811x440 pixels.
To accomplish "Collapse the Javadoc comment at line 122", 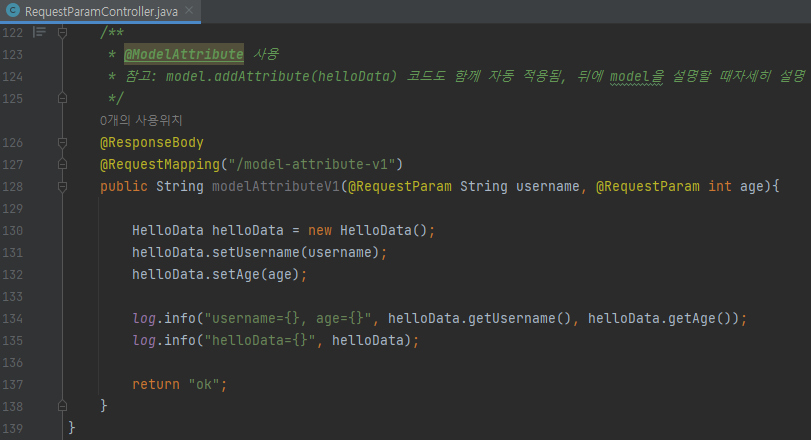I will click(62, 33).
